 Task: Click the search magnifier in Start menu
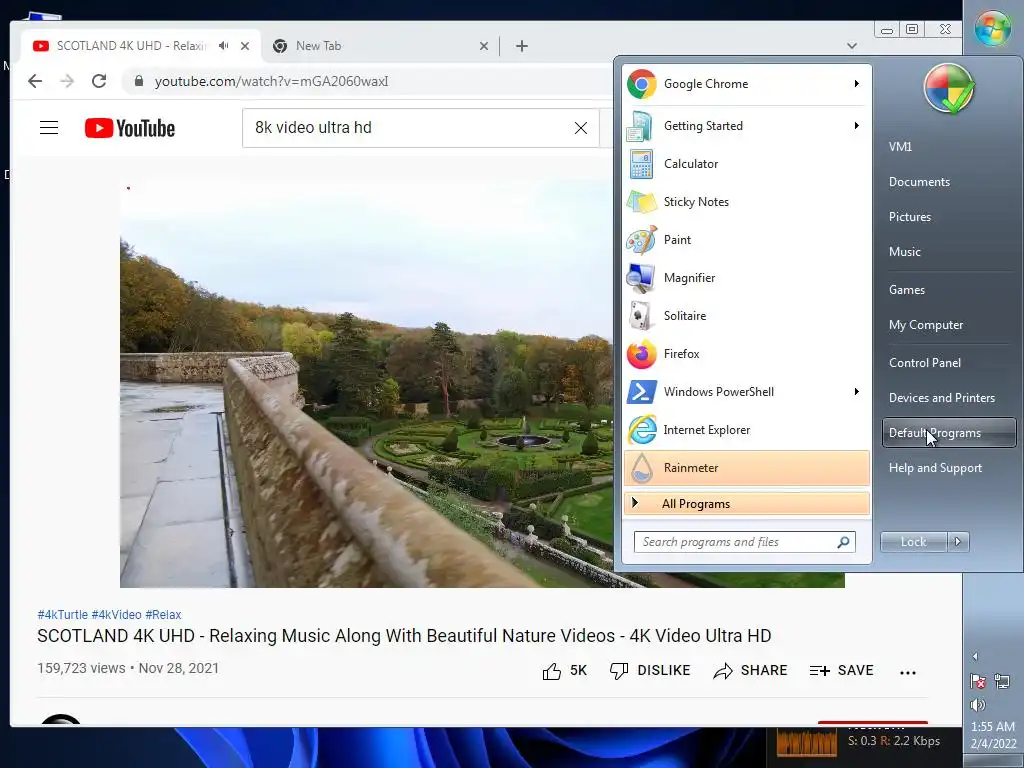point(843,542)
